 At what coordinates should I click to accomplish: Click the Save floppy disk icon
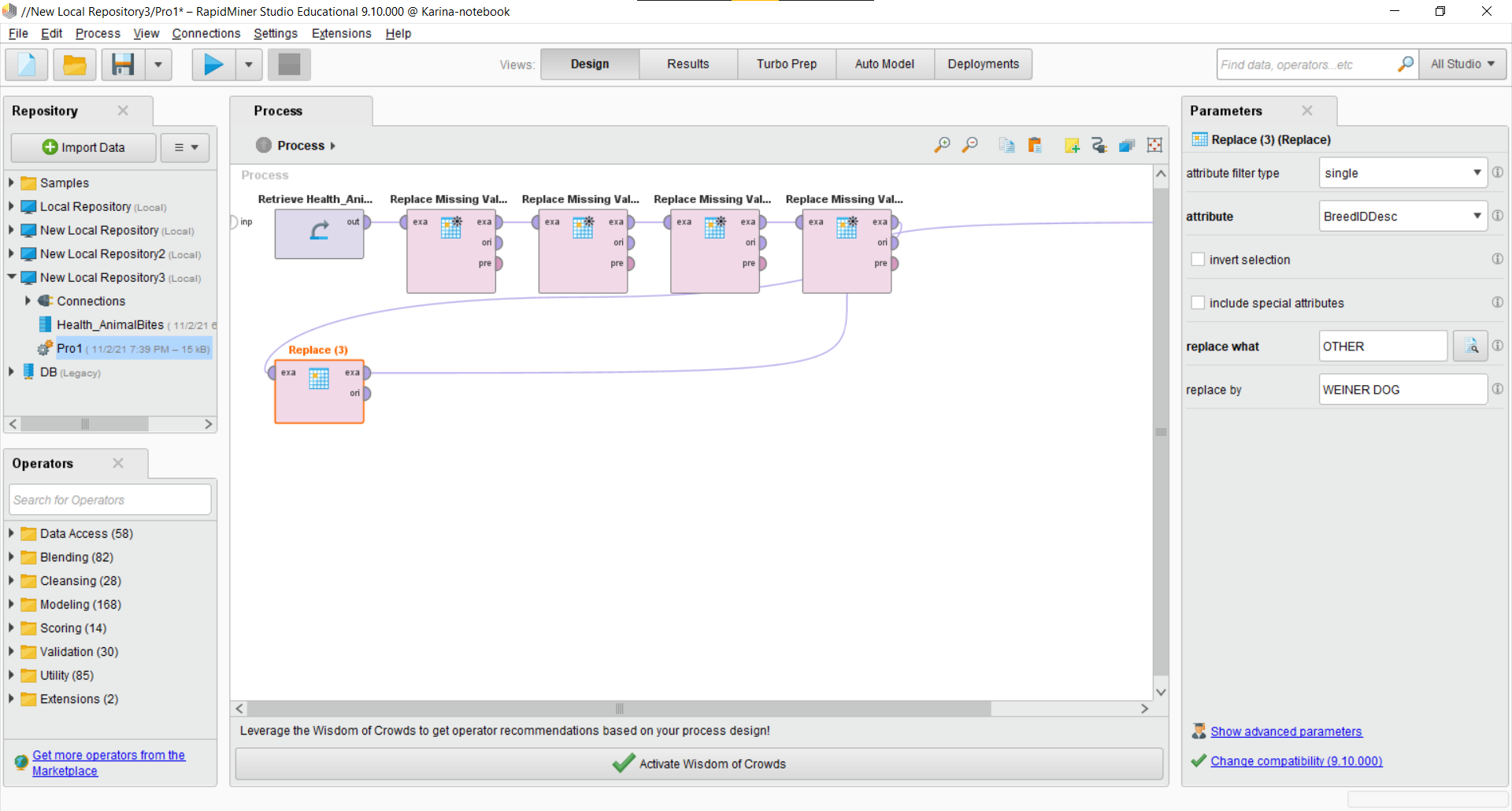click(123, 65)
